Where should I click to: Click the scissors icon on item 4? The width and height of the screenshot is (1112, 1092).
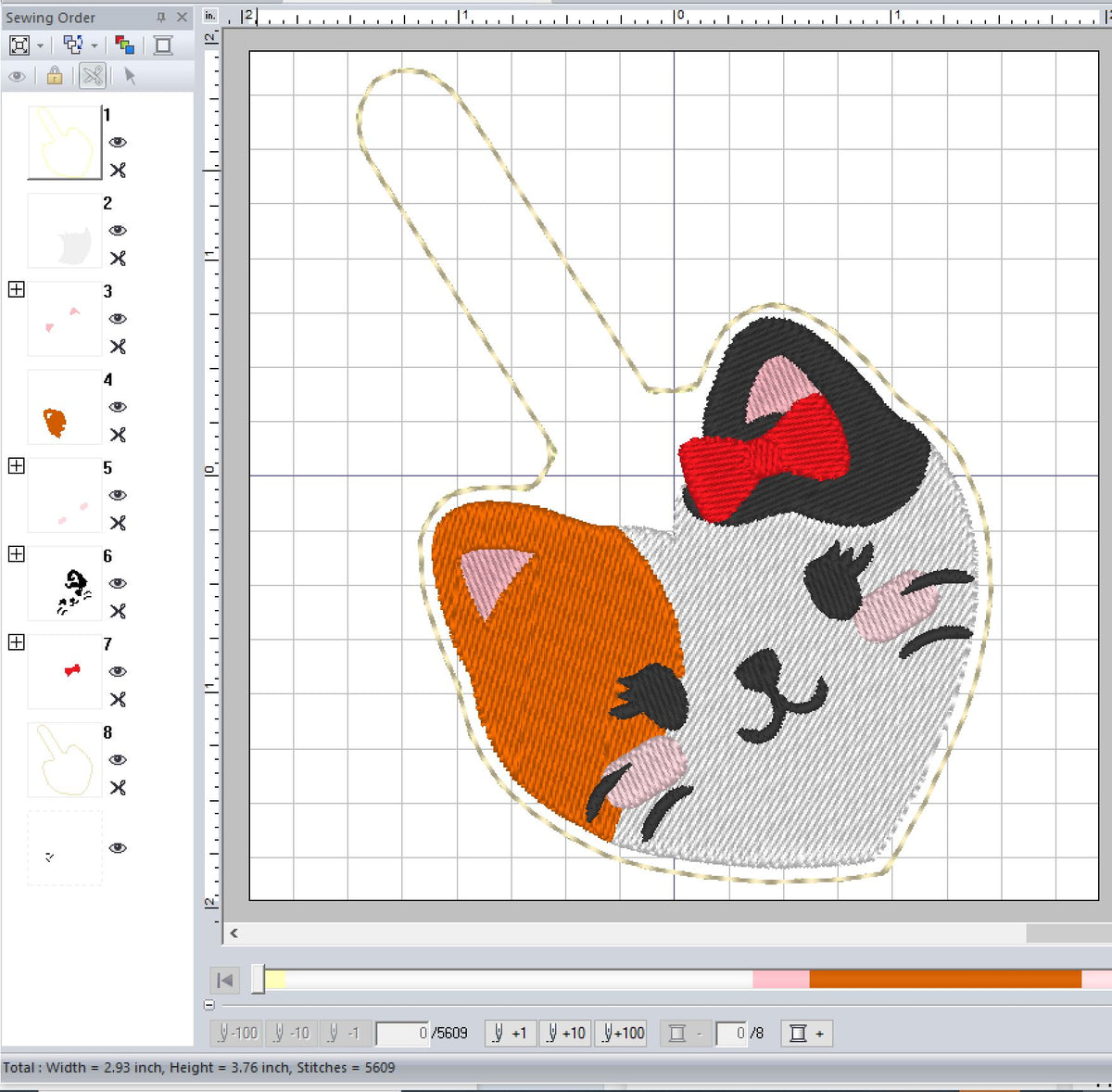pos(118,434)
